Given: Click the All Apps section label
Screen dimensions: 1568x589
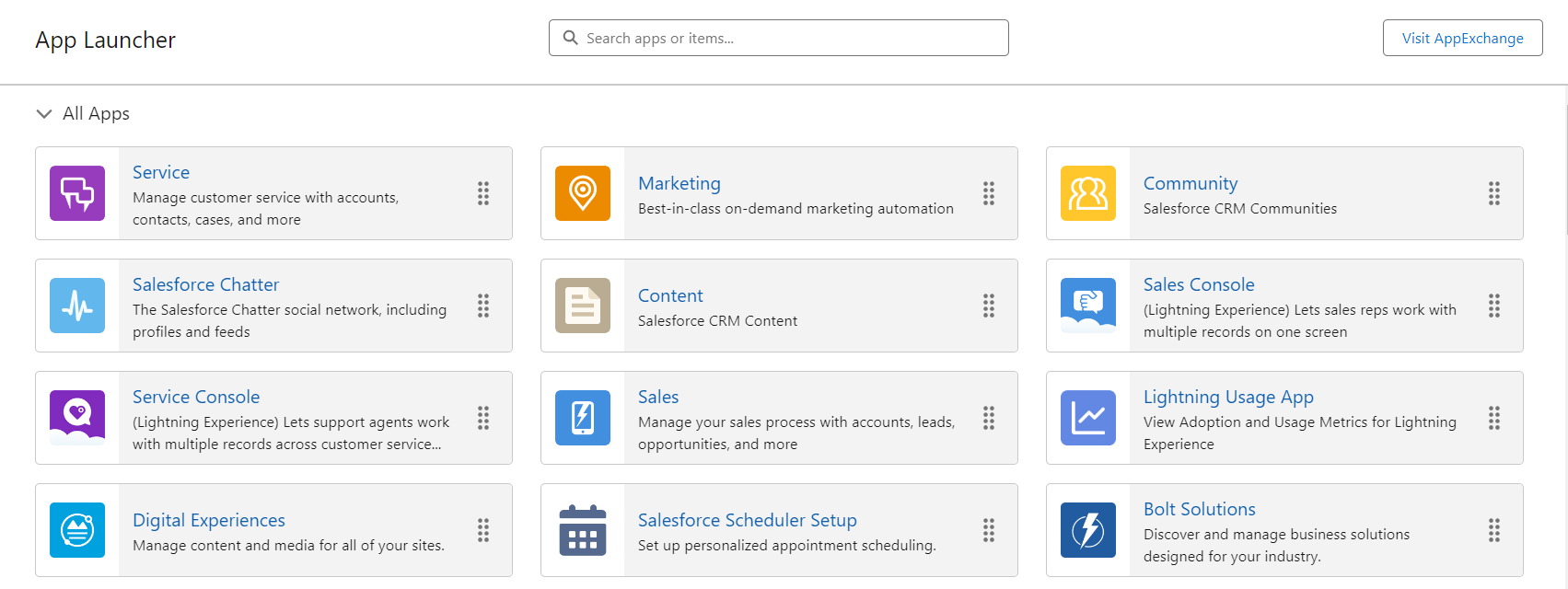Looking at the screenshot, I should click(x=96, y=113).
